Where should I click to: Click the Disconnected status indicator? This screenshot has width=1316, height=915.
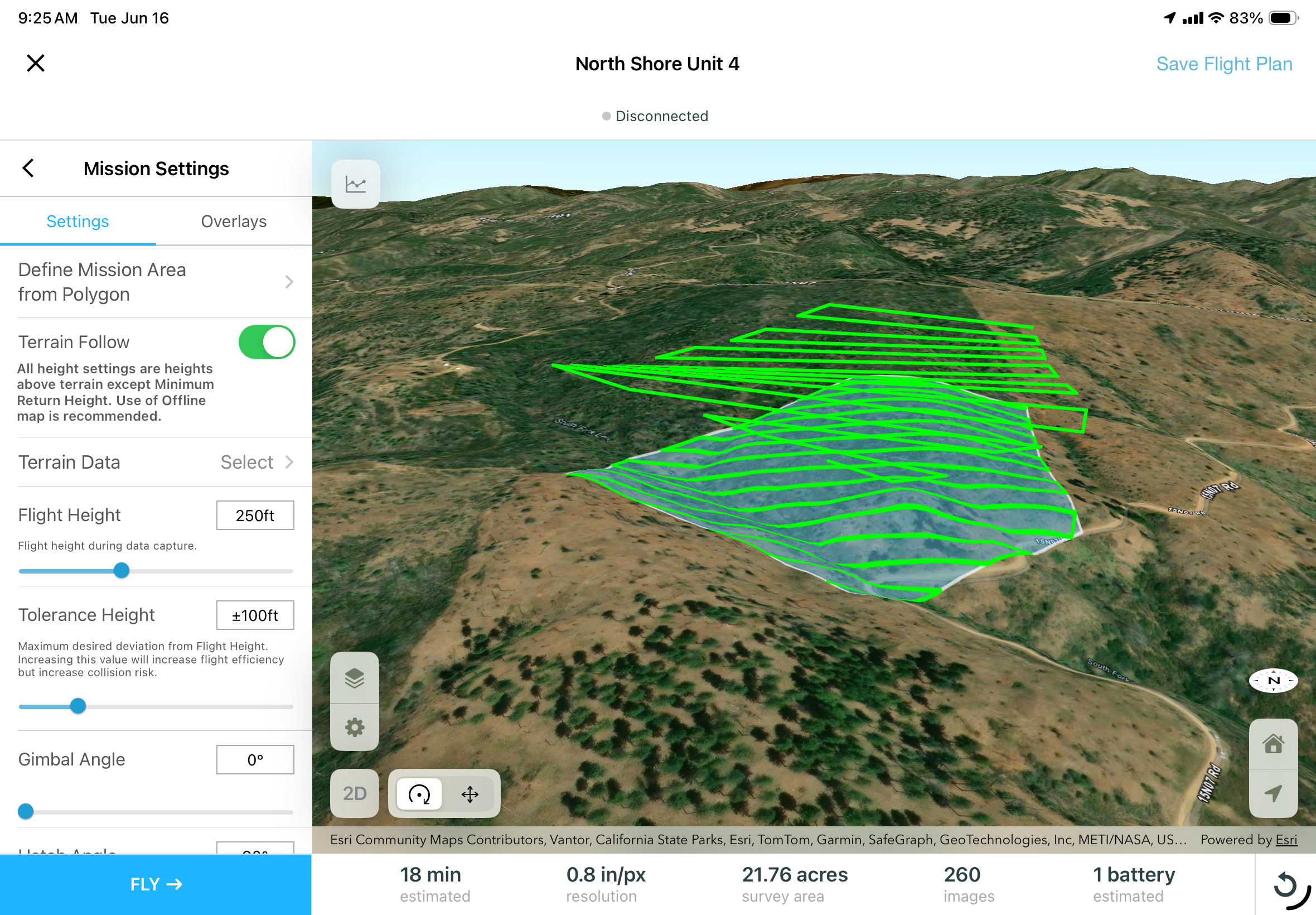[x=655, y=116]
